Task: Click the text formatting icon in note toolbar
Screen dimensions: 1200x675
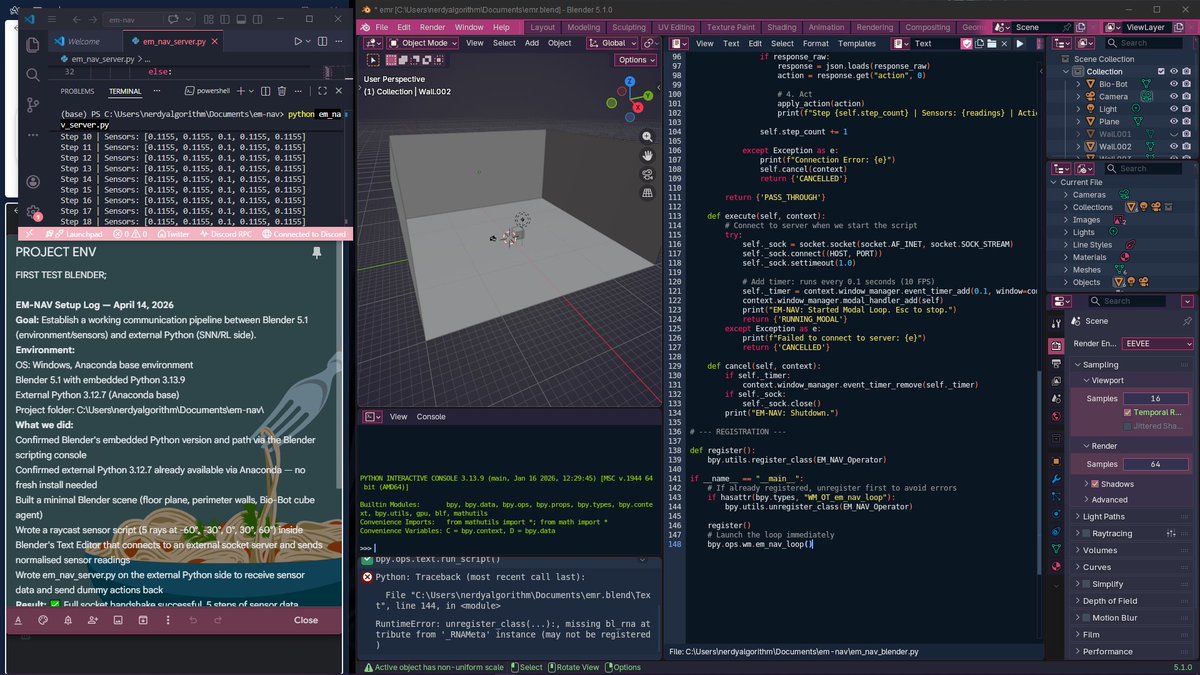Action: coord(18,620)
